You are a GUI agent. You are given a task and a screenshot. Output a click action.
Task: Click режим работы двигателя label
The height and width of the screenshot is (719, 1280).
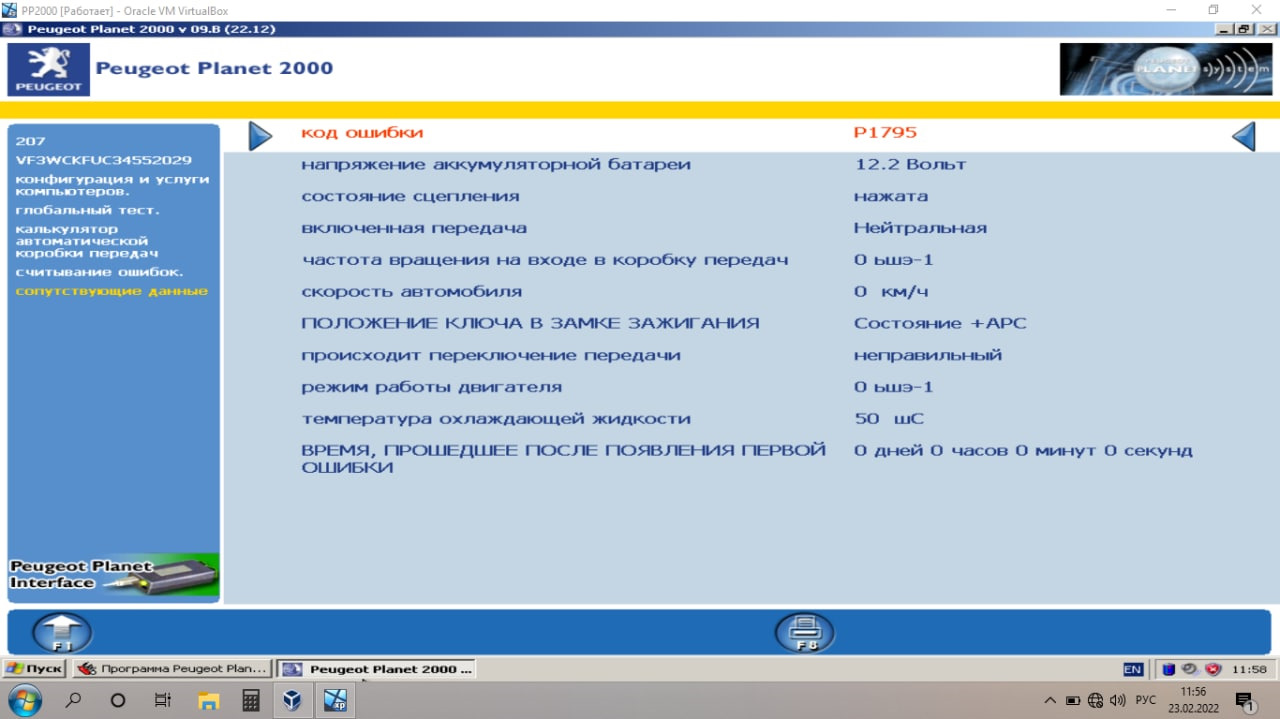(x=431, y=387)
